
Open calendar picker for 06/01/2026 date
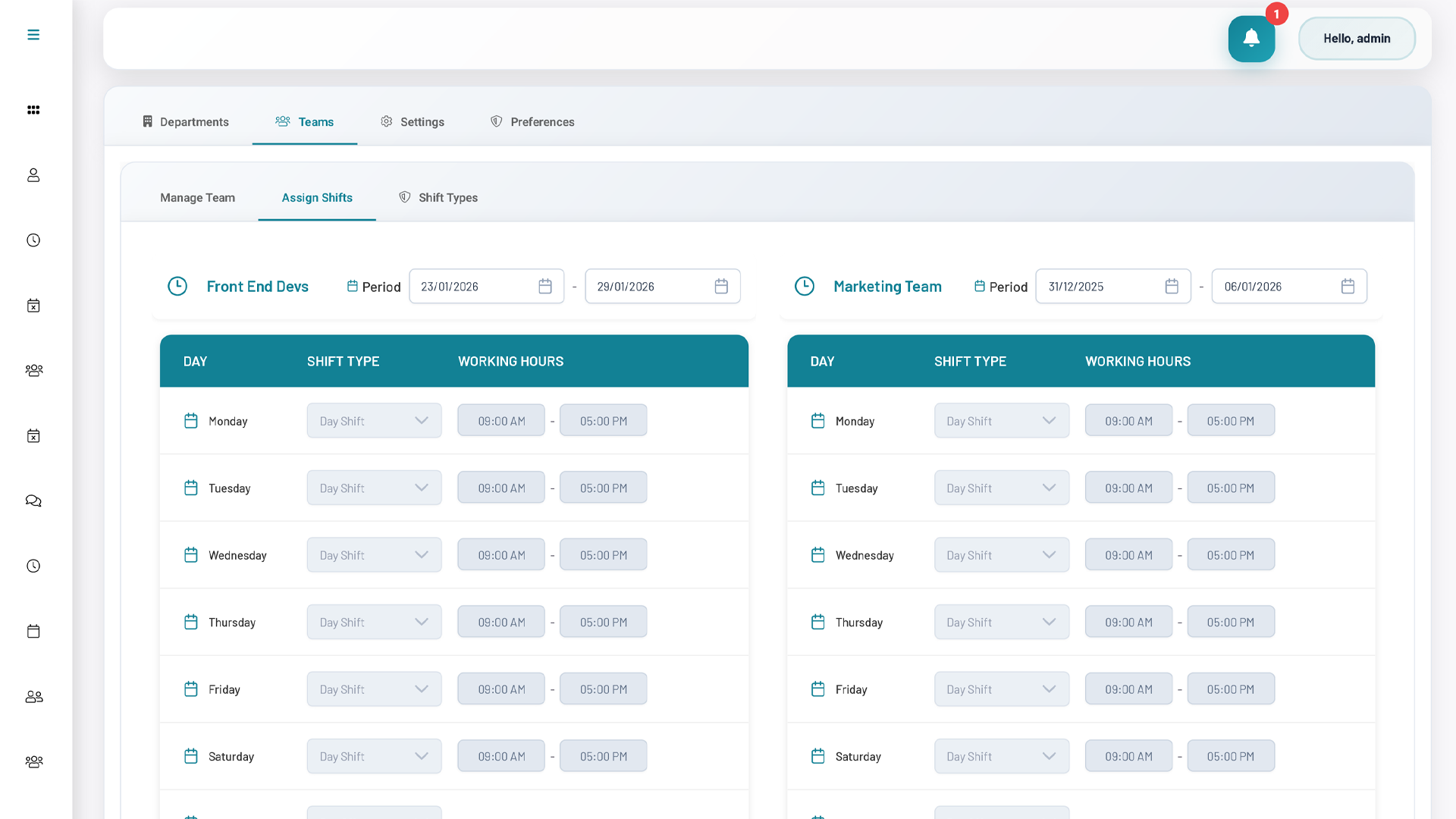click(x=1347, y=287)
